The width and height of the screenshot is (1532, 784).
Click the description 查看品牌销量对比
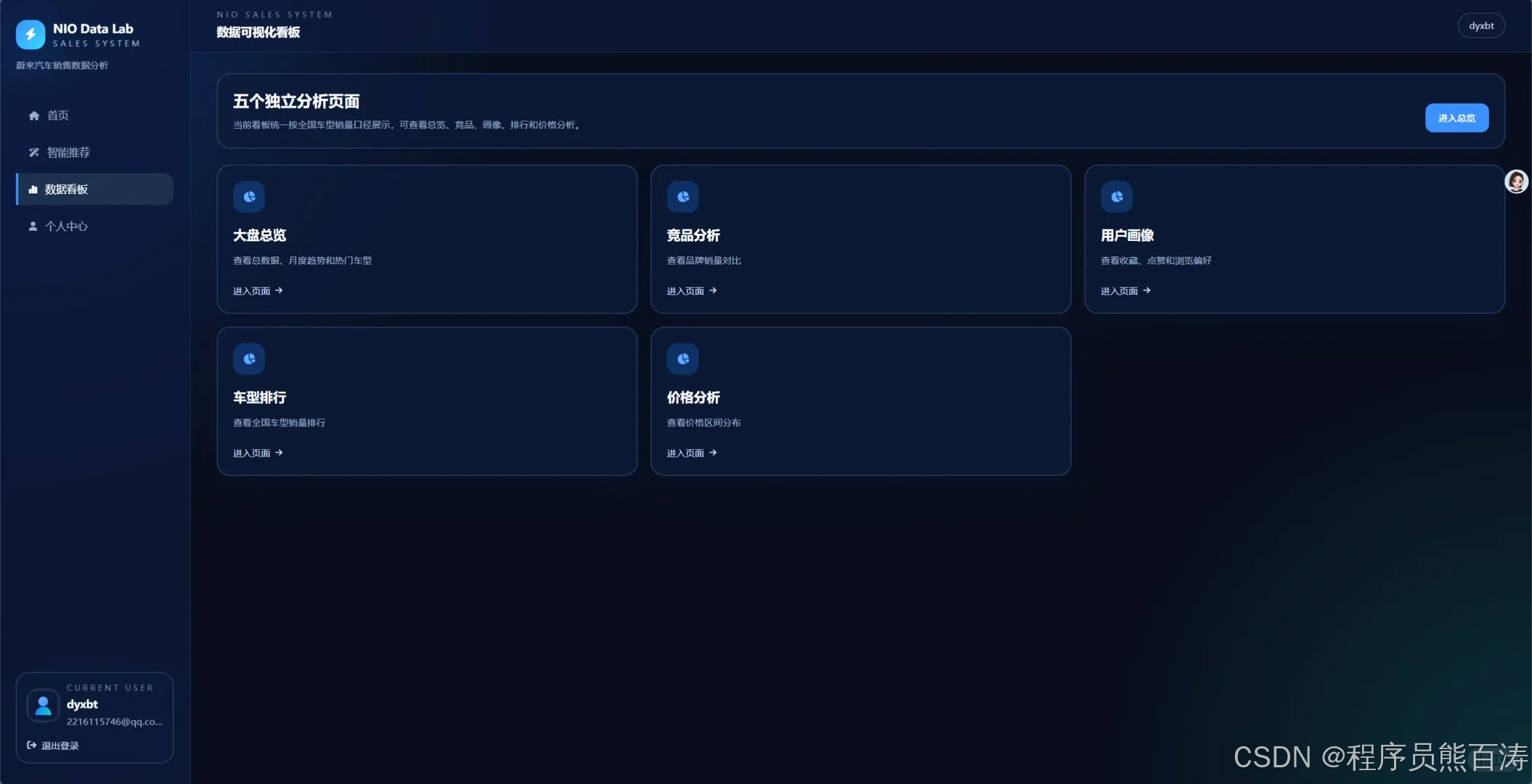704,261
